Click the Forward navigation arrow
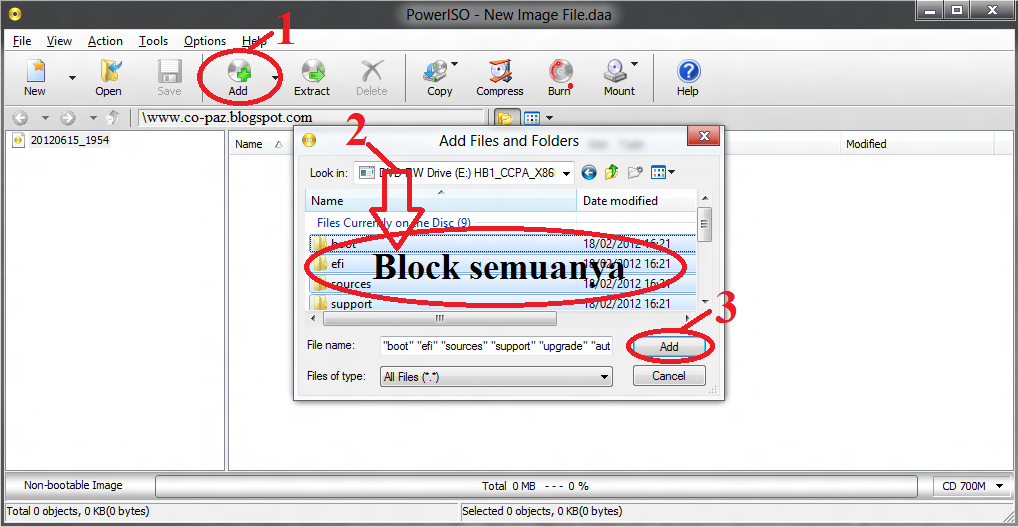The width and height of the screenshot is (1018, 527). point(68,118)
